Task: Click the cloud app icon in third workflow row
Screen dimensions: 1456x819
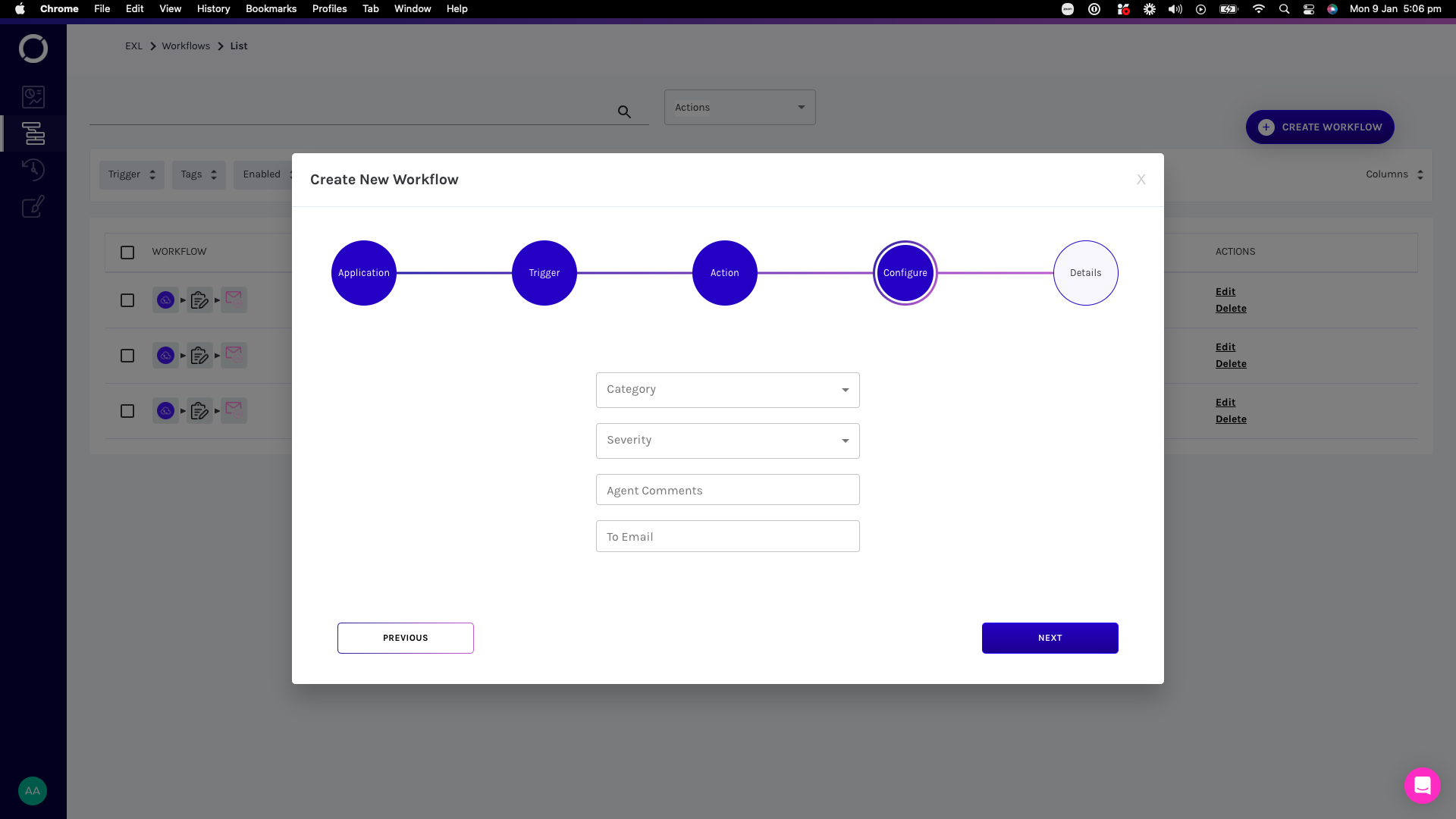Action: 165,411
